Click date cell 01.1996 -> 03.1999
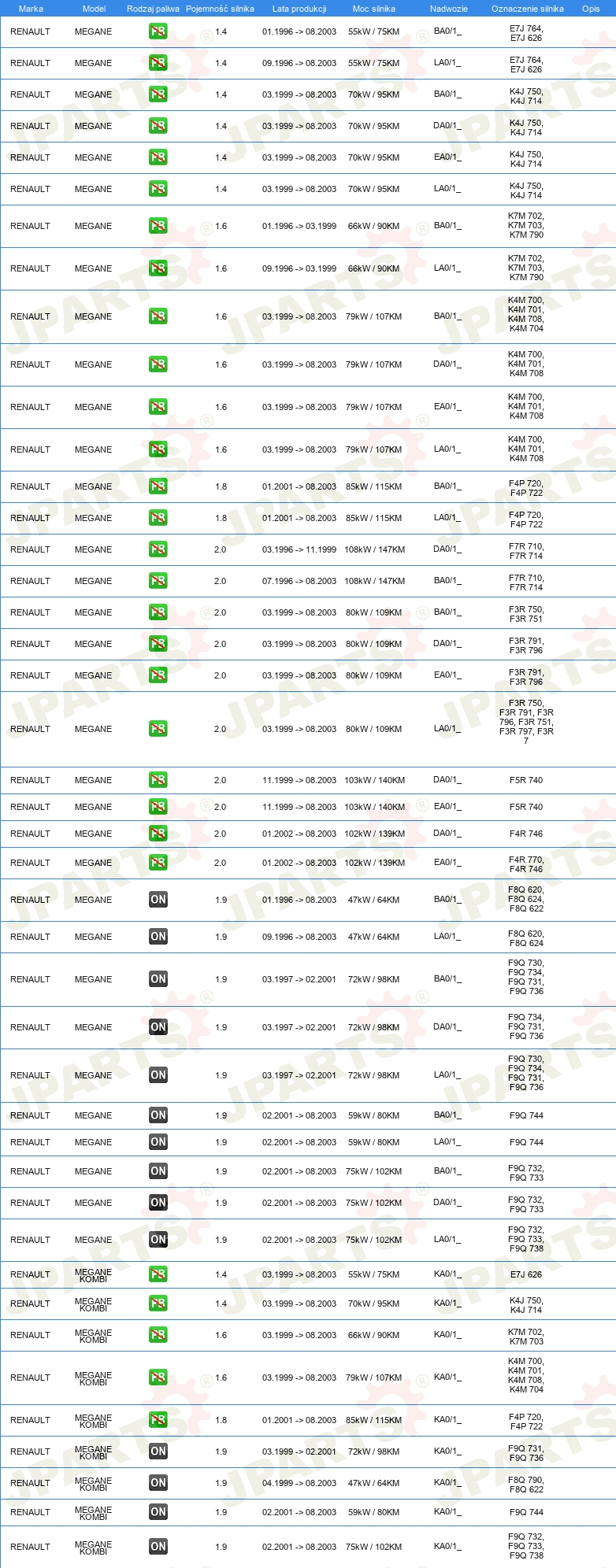 coord(299,226)
